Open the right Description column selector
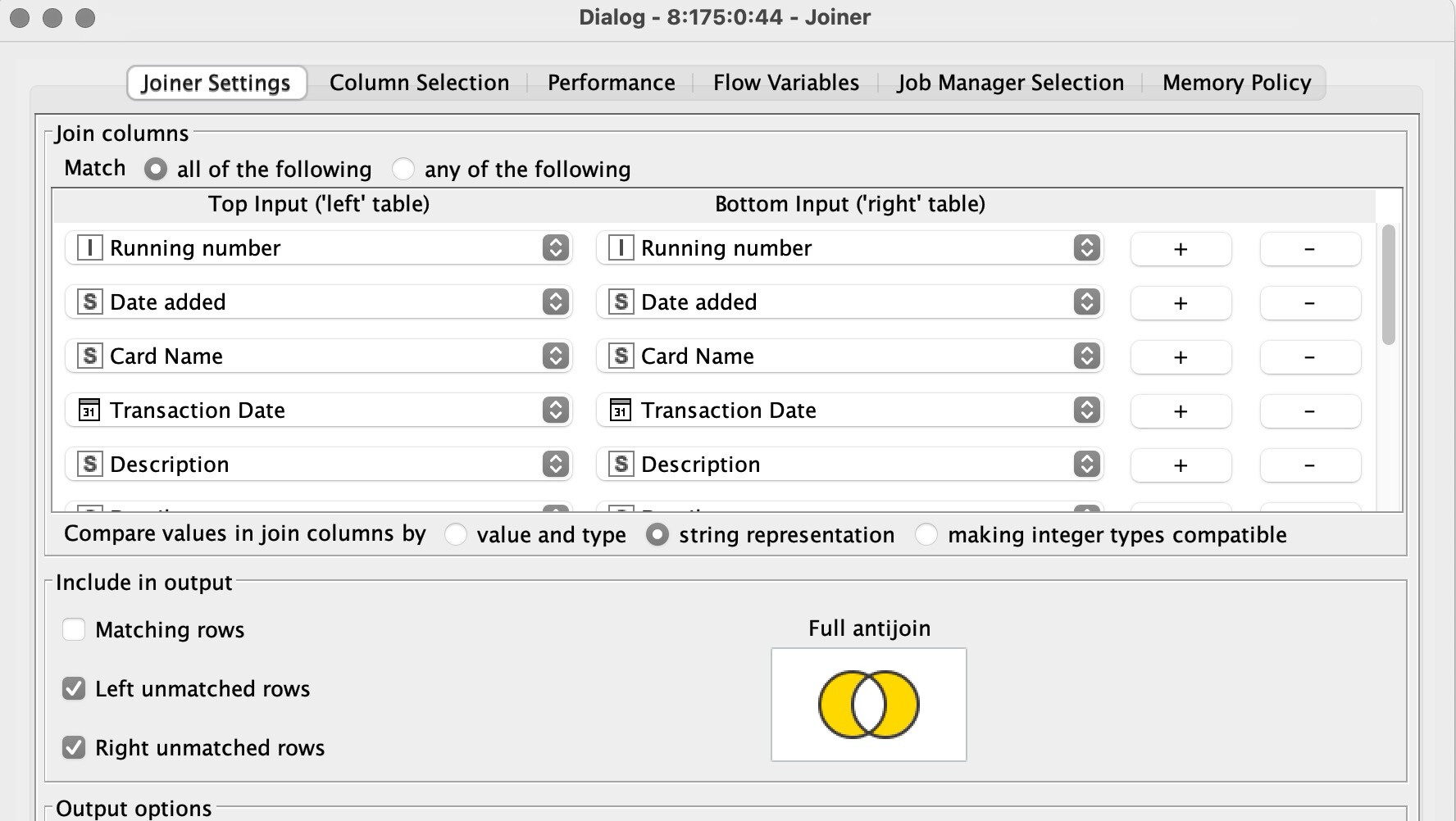 tap(1087, 464)
